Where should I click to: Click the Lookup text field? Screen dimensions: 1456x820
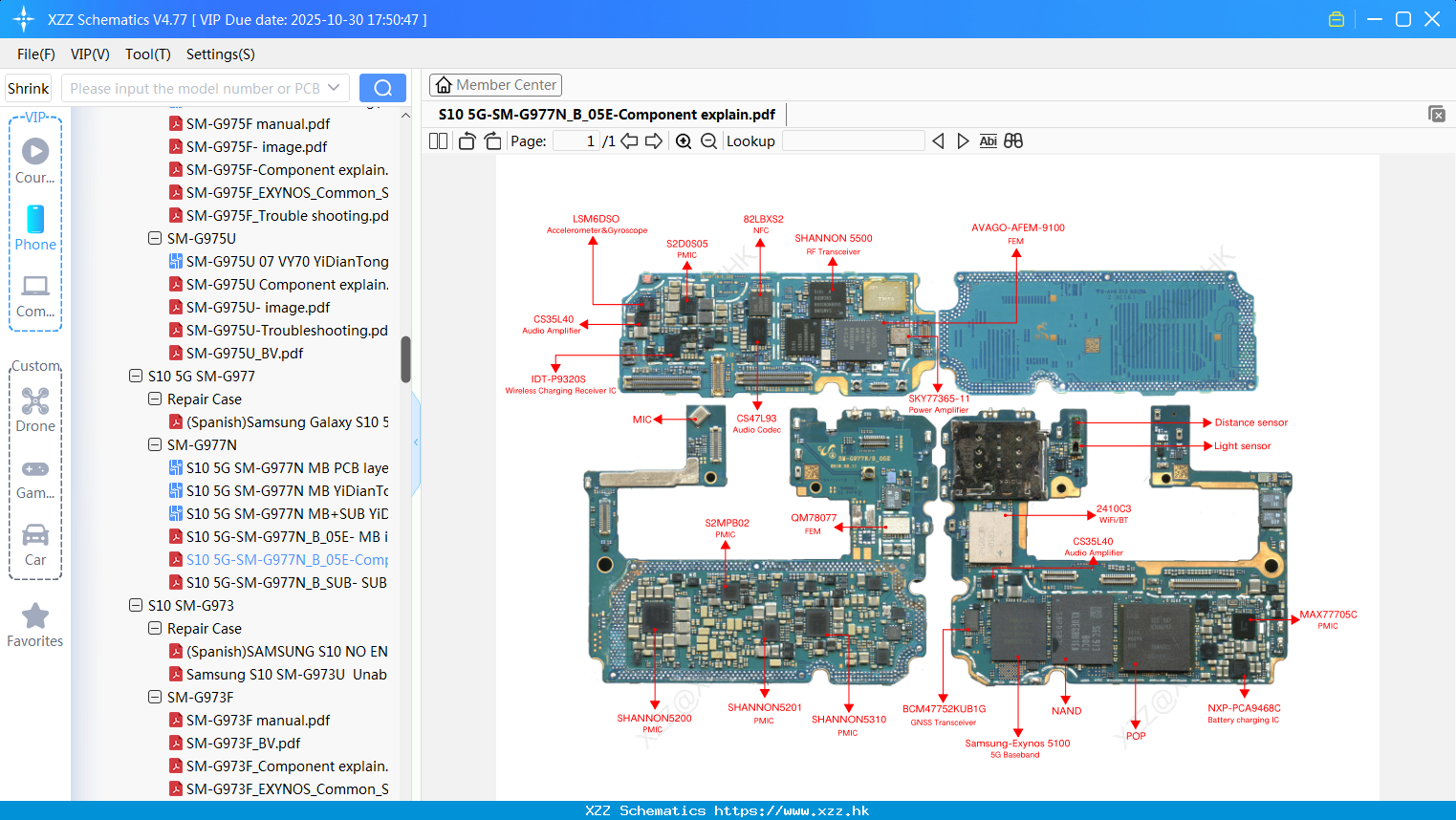pyautogui.click(x=853, y=141)
